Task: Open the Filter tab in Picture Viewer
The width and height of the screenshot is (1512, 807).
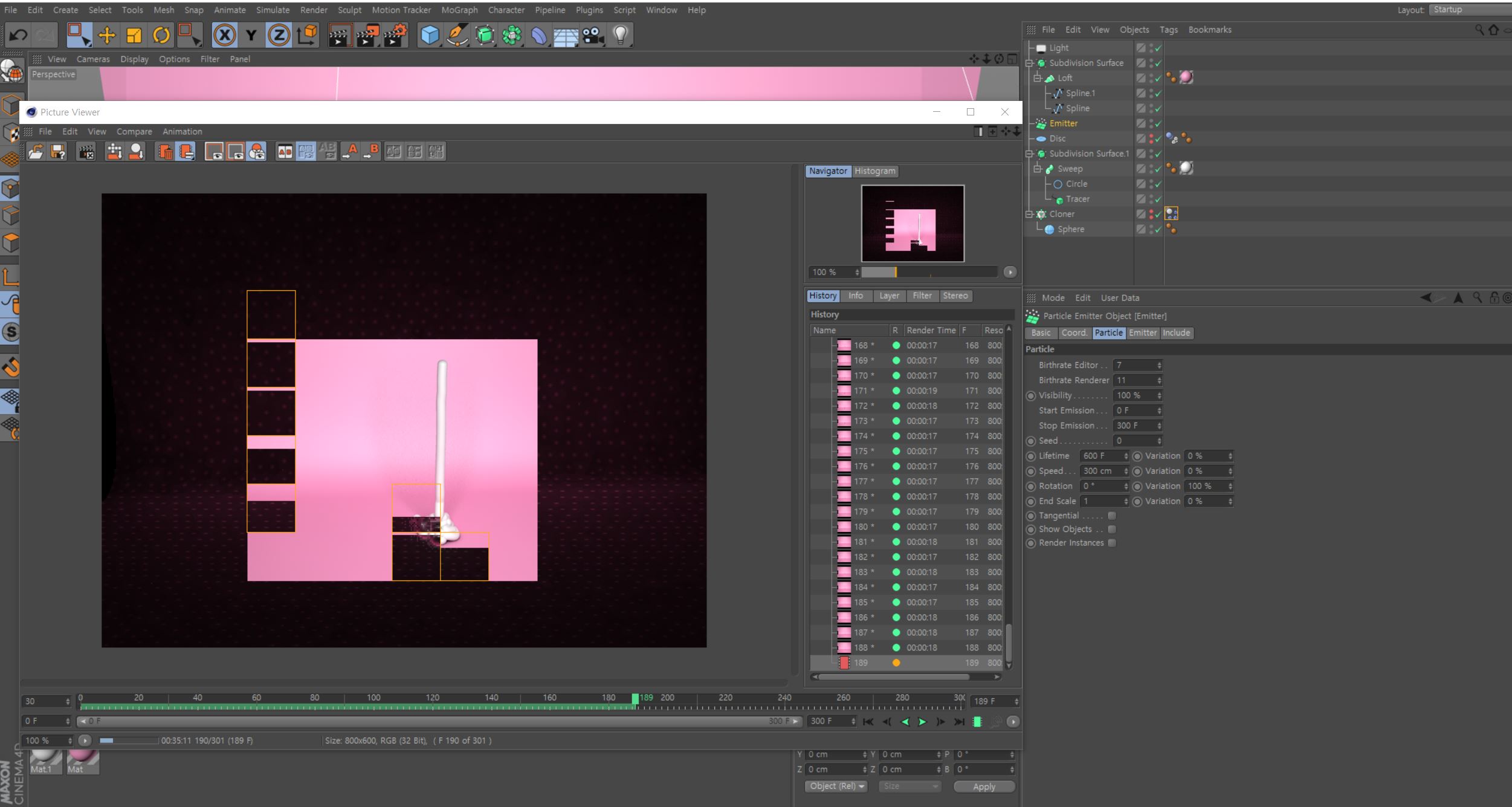Action: pos(922,296)
